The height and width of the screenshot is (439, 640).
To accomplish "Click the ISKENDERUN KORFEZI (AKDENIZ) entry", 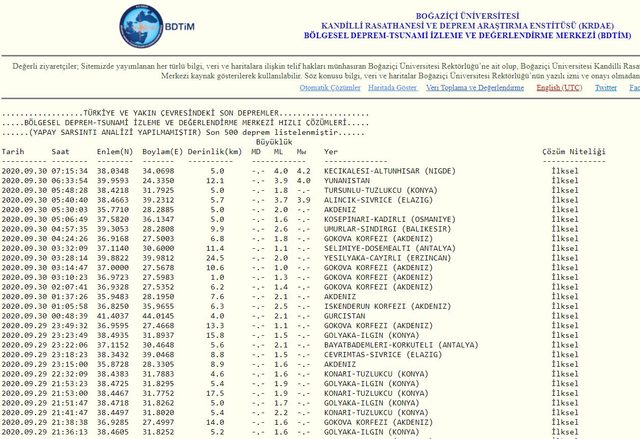I will coord(380,306).
